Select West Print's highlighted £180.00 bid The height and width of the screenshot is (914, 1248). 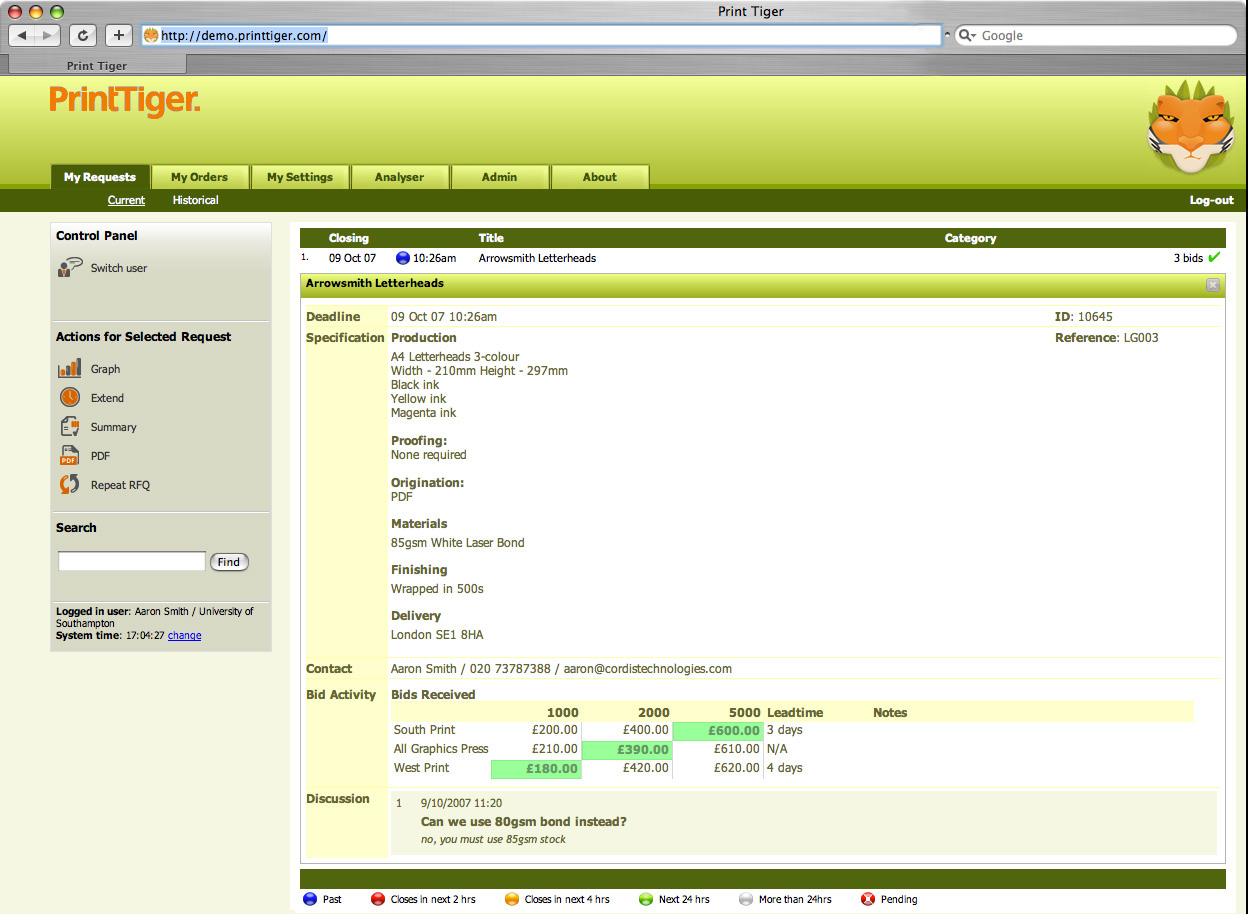point(536,769)
